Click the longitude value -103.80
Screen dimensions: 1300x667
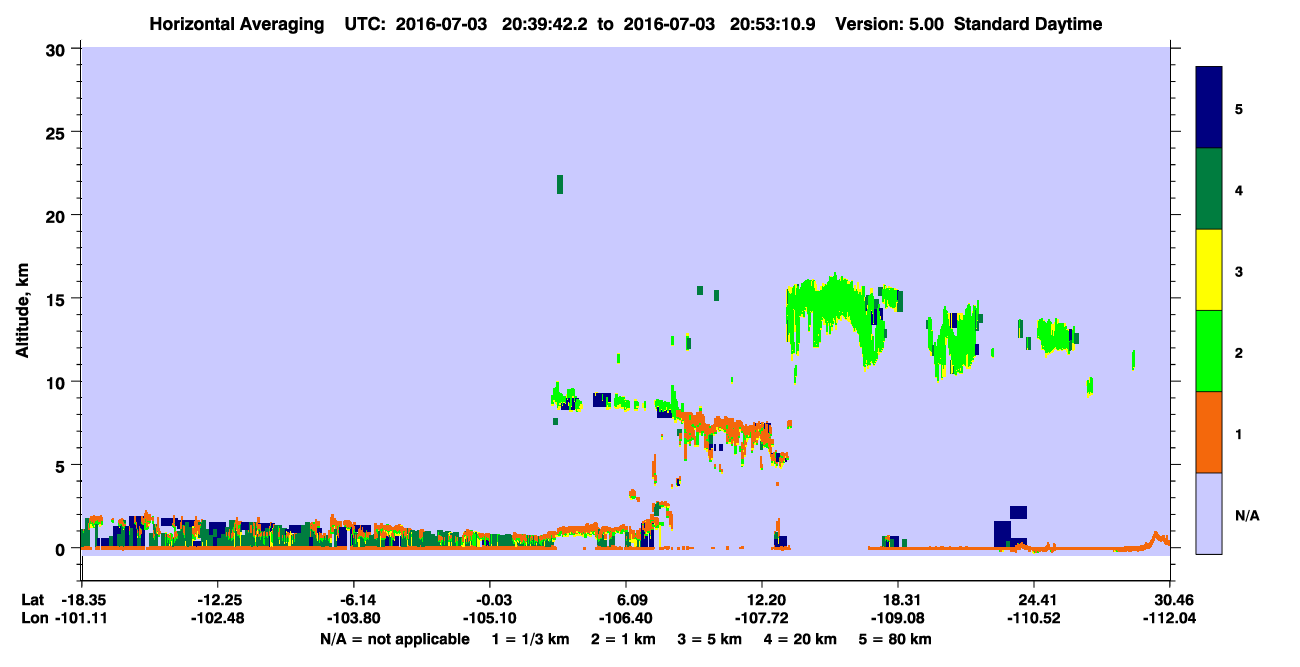[x=353, y=618]
